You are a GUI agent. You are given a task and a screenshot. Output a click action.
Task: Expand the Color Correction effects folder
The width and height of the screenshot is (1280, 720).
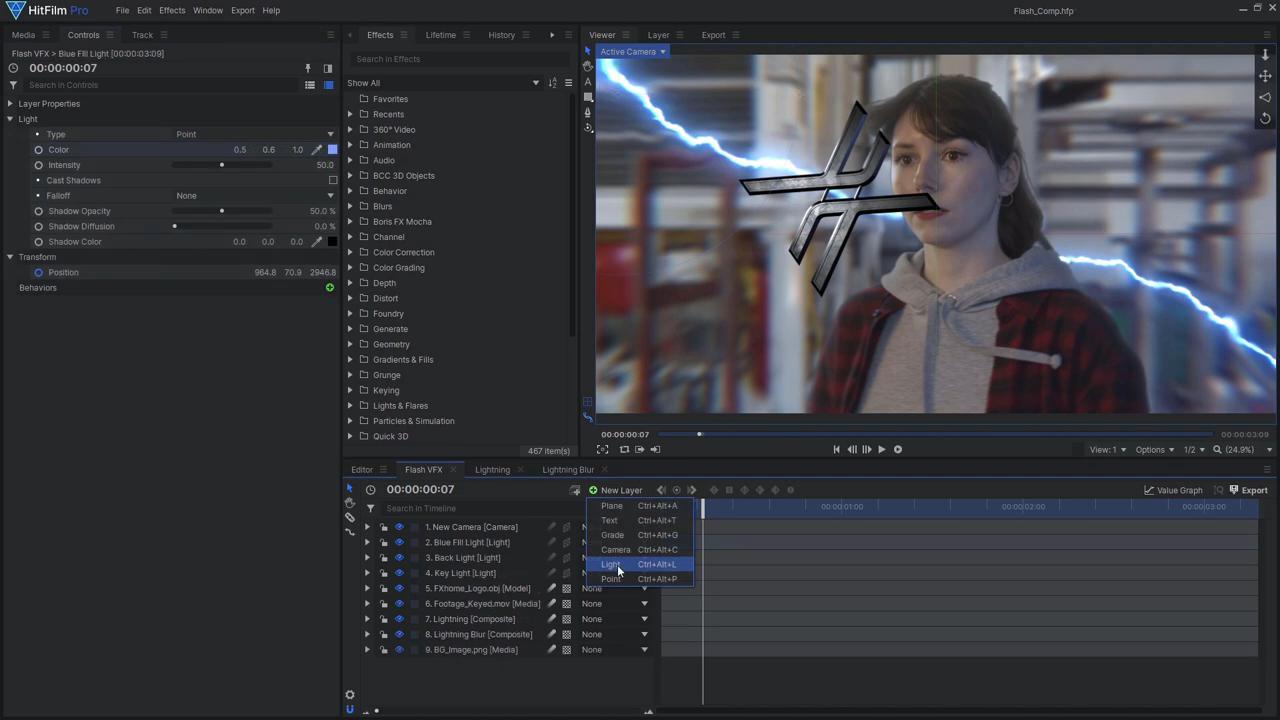tap(350, 252)
